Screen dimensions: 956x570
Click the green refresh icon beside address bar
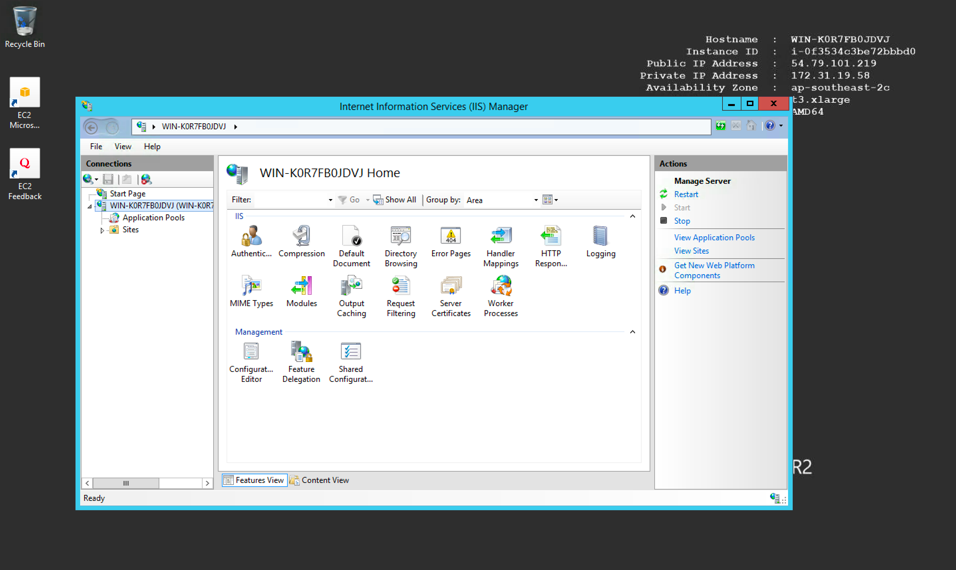tap(721, 126)
